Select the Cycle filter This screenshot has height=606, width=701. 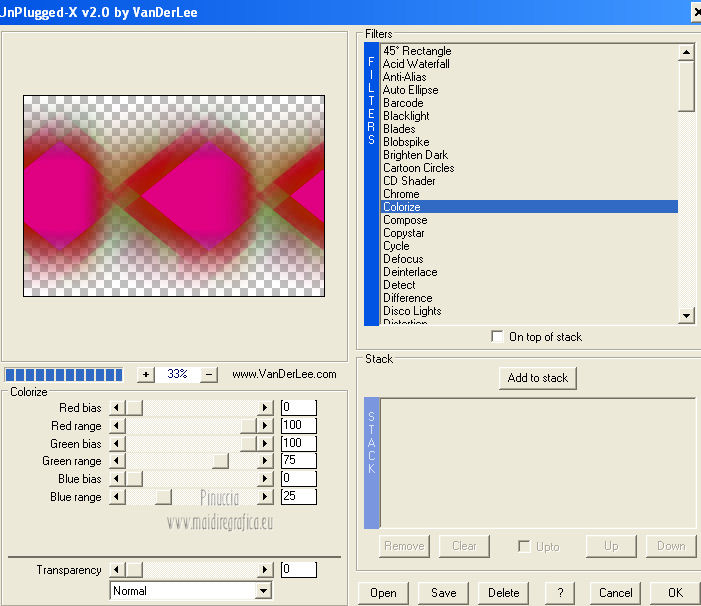529,245
